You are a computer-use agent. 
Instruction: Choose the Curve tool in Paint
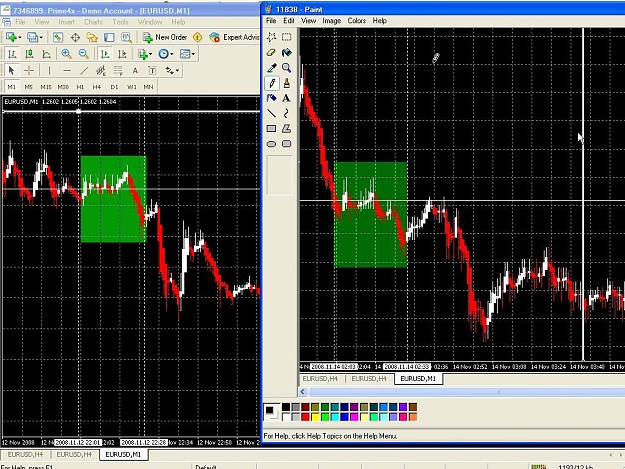coord(287,114)
